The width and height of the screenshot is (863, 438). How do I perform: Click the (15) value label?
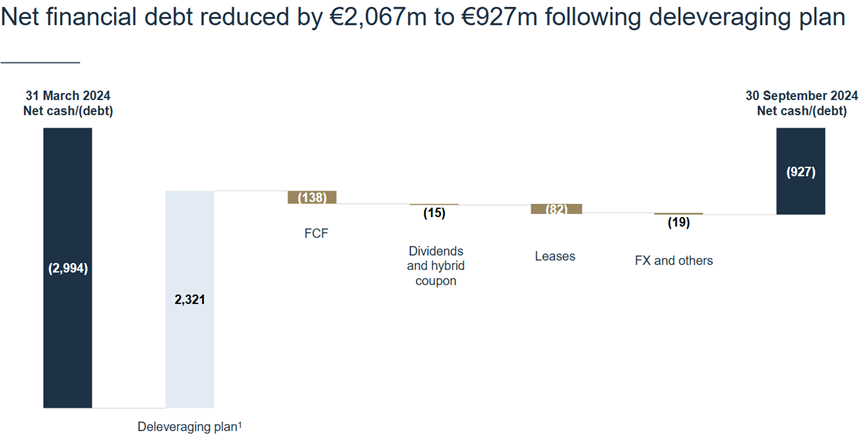pos(434,213)
